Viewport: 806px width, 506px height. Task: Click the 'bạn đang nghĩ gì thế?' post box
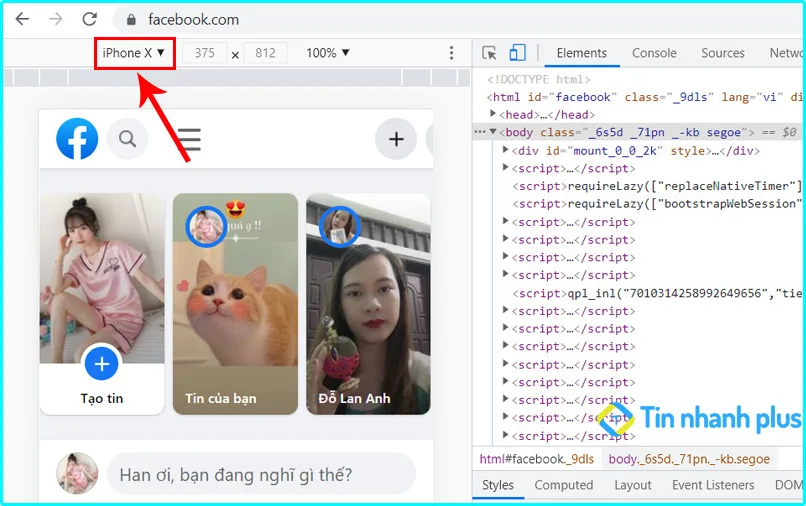pyautogui.click(x=261, y=474)
